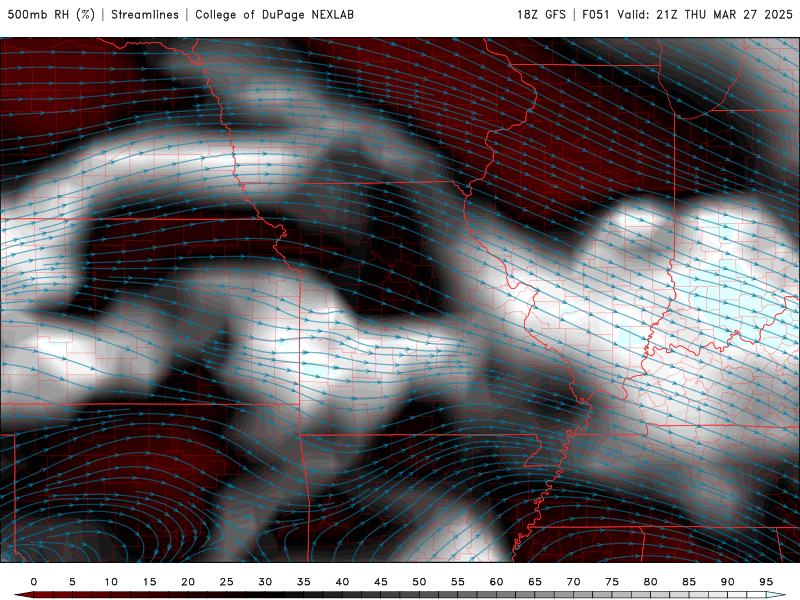Select the '75' label on color scale
The height and width of the screenshot is (600, 800).
(x=612, y=582)
